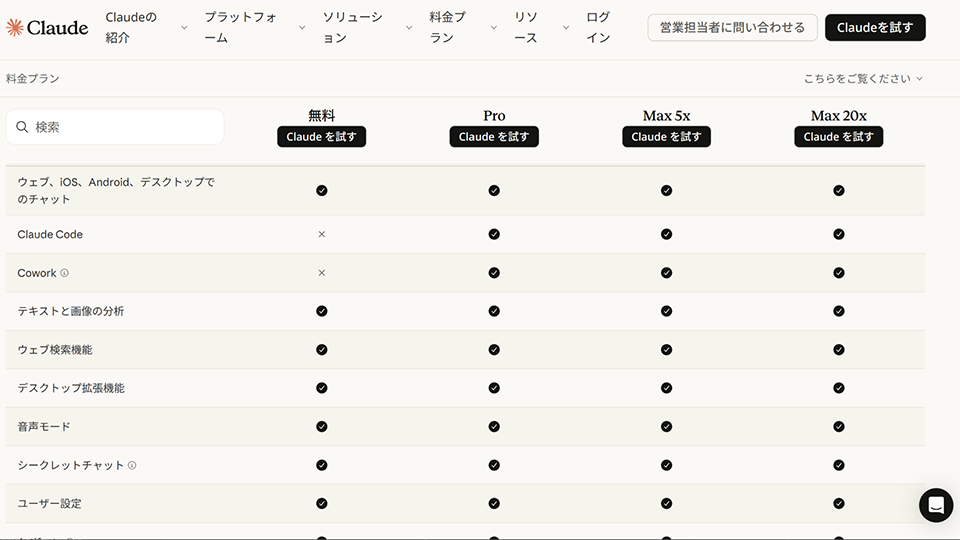Viewport: 960px width, 540px height.
Task: Click the header Claudeを試す button
Action: coord(875,28)
